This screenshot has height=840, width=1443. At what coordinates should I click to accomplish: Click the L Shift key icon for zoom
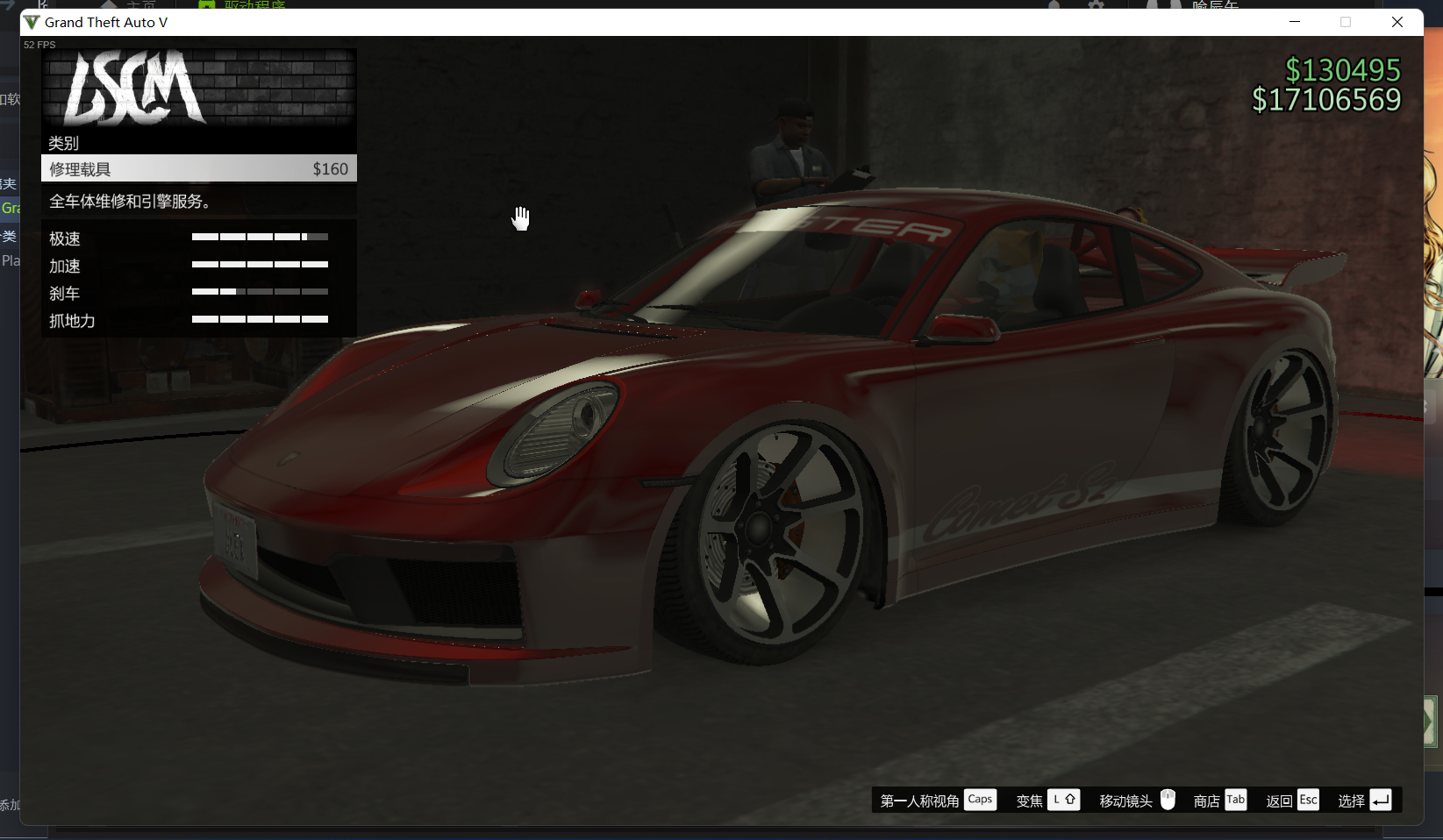(1063, 800)
